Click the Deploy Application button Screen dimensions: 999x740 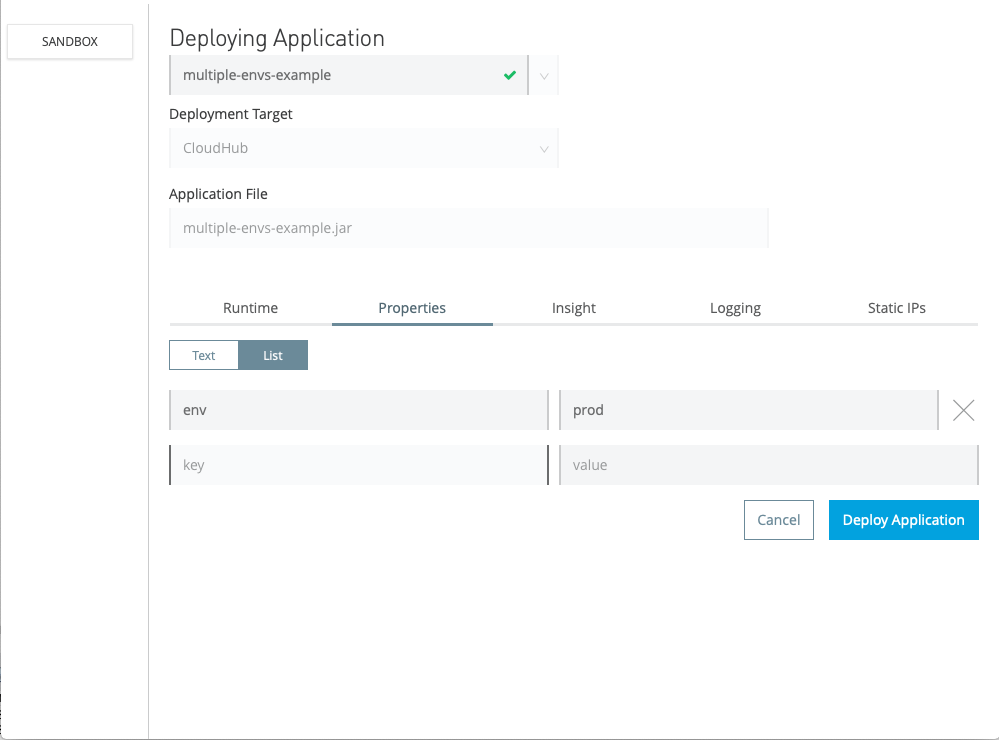click(x=903, y=519)
